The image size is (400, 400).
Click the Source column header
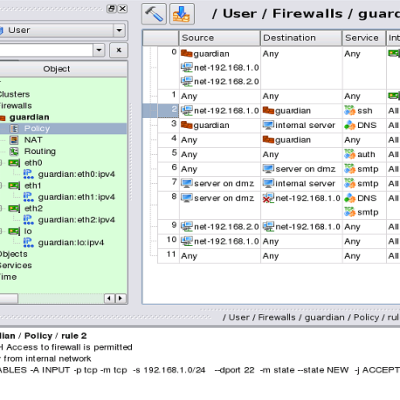coord(220,38)
